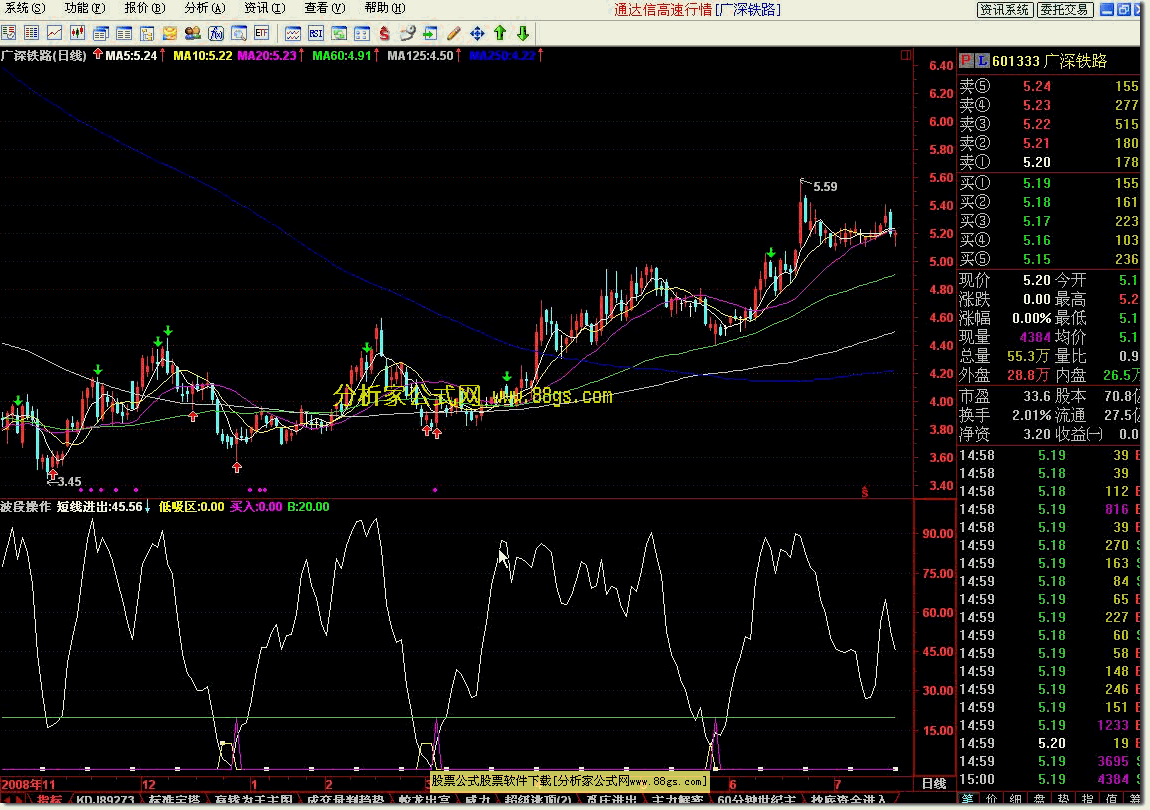Select the line chart toolbar icon
Image resolution: width=1150 pixels, height=810 pixels.
(x=55, y=33)
